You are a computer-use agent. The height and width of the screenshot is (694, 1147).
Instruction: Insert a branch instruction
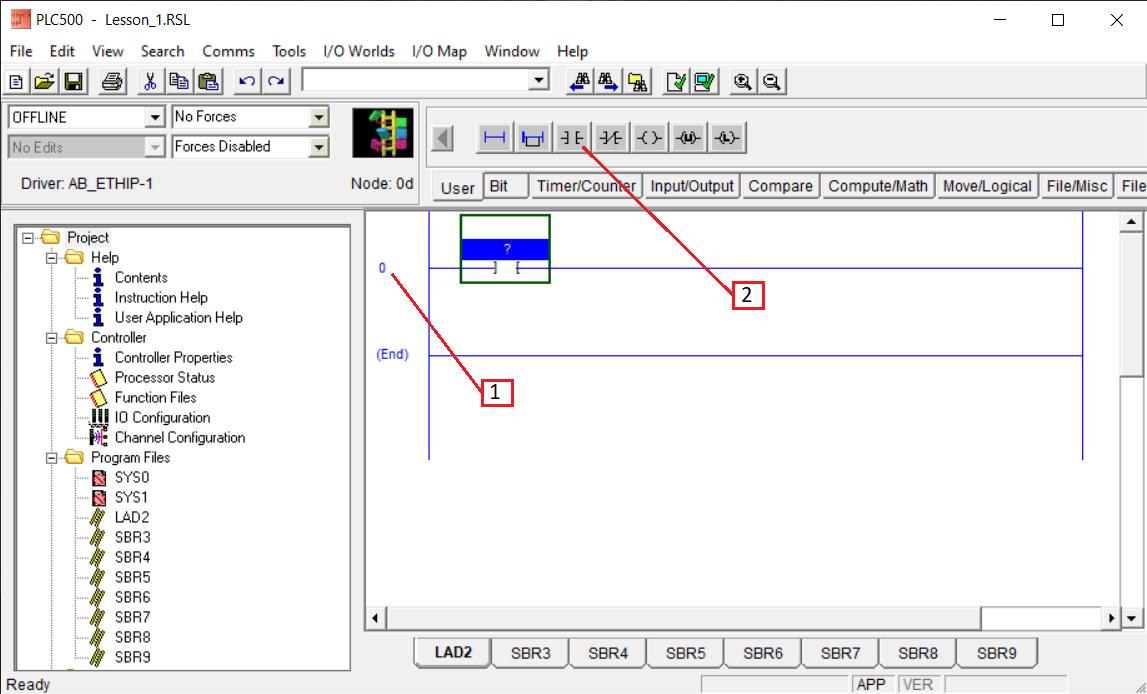tap(533, 137)
